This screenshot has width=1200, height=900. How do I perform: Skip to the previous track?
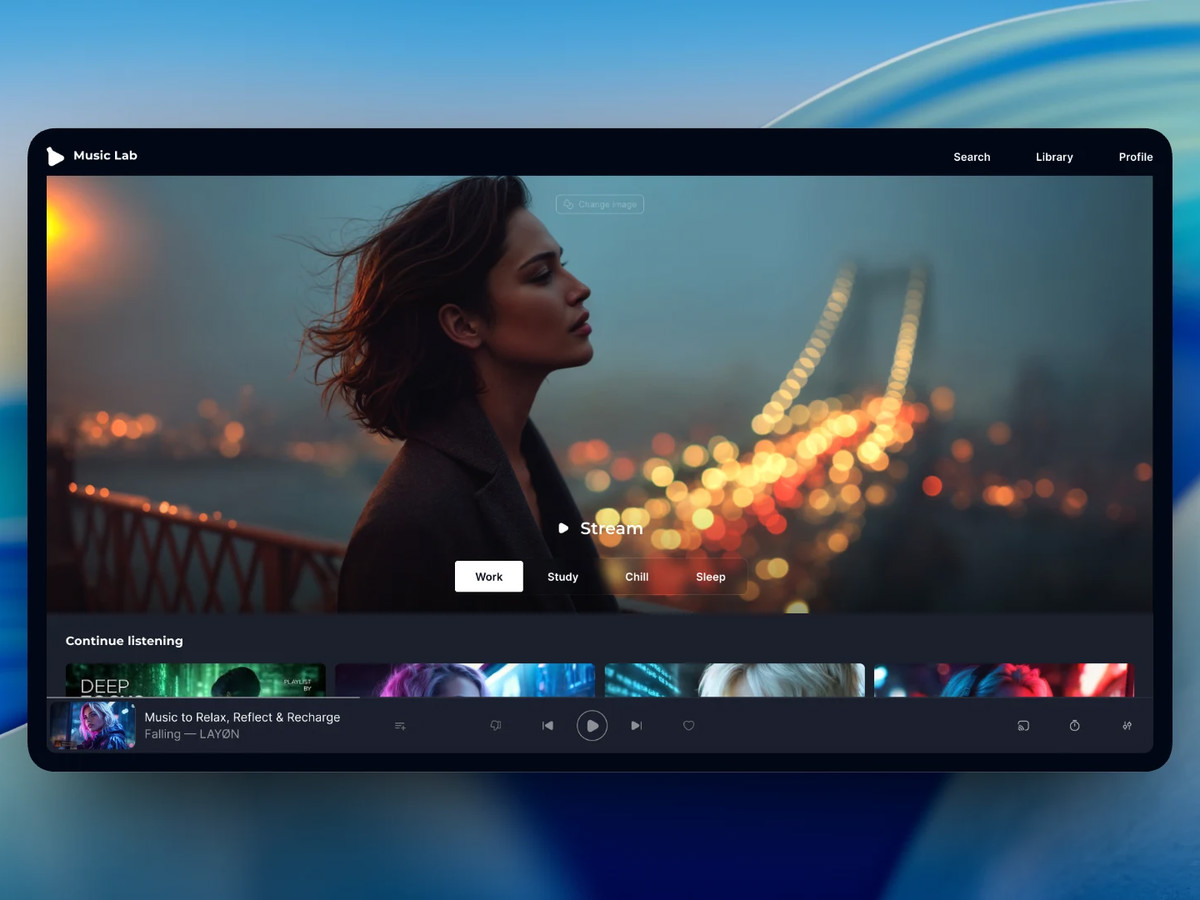pyautogui.click(x=547, y=726)
